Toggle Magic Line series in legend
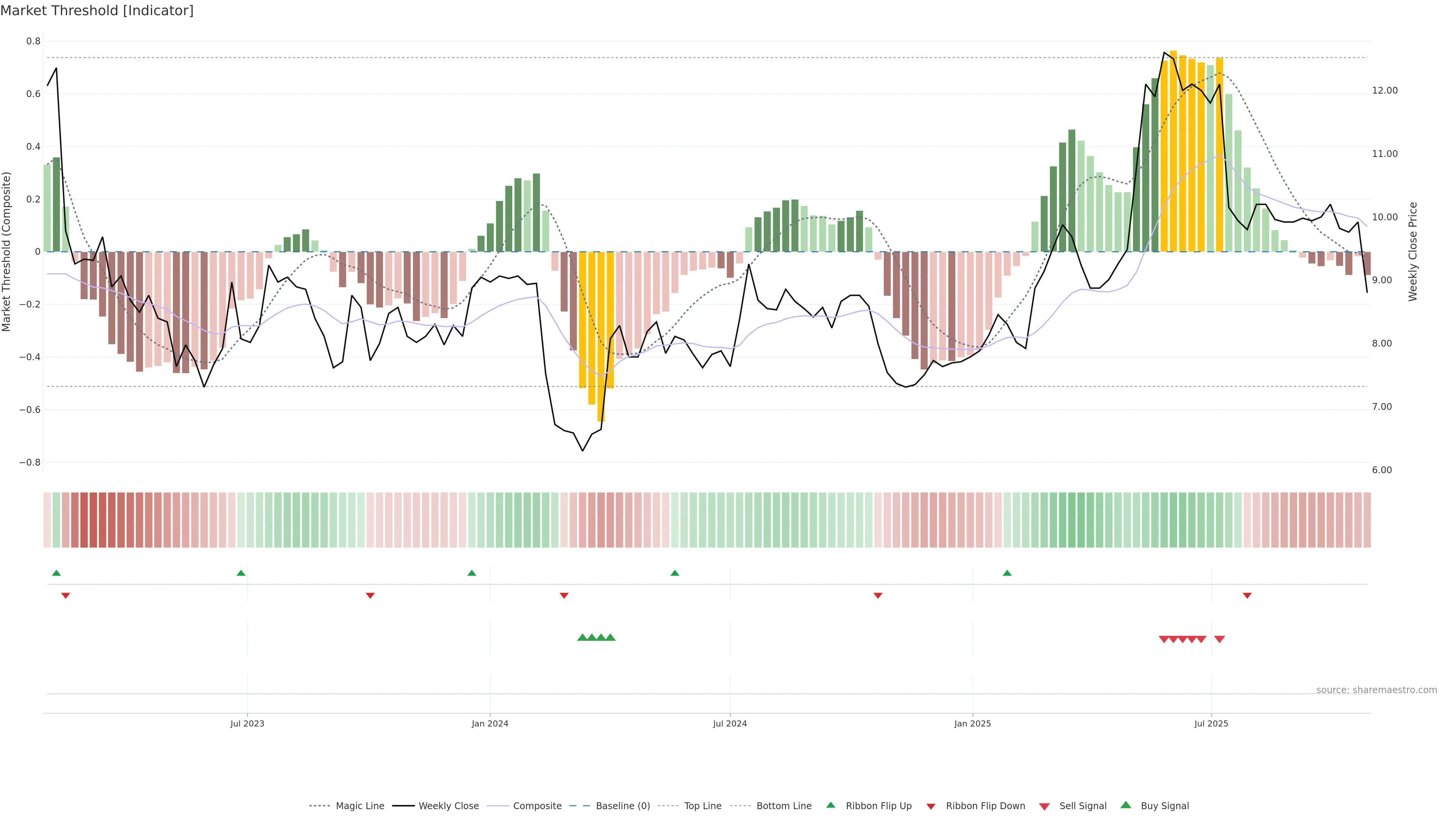Image resolution: width=1456 pixels, height=819 pixels. [359, 806]
